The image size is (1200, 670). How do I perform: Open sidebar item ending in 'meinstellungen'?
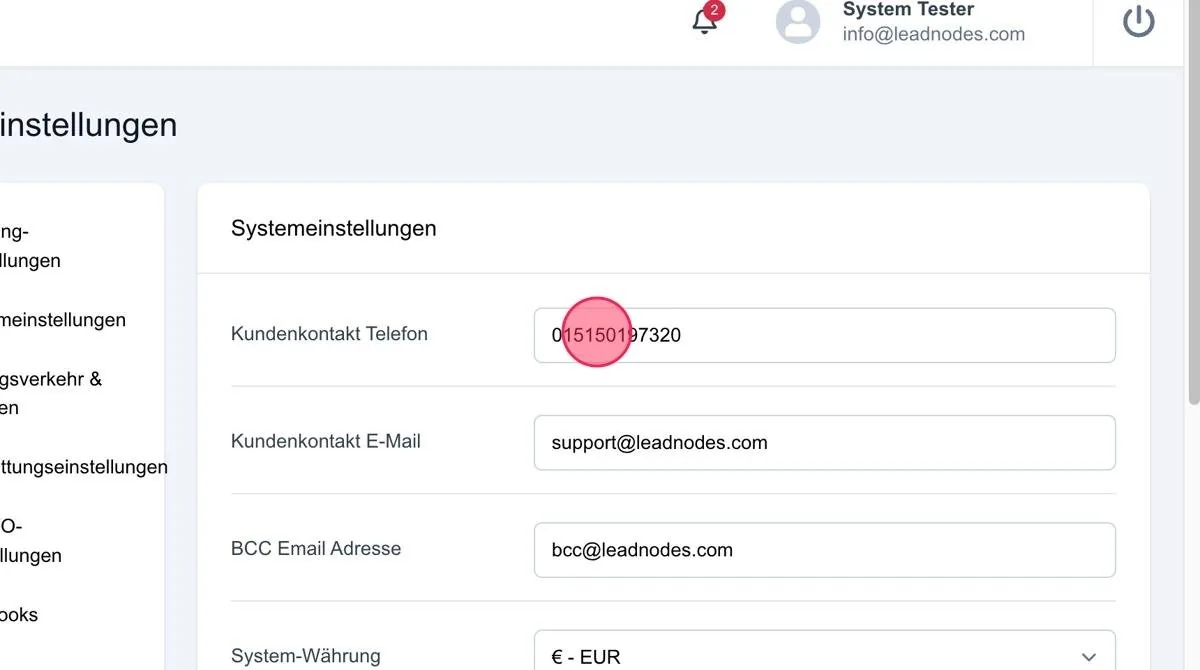tap(63, 320)
